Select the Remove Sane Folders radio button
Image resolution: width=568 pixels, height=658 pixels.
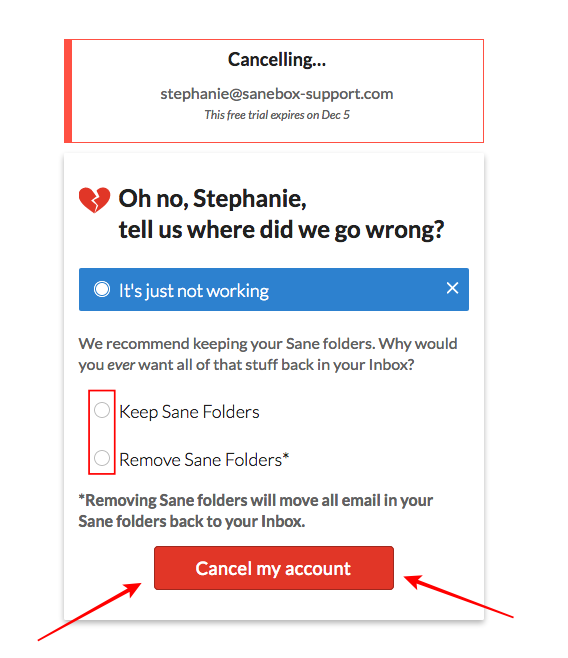coord(102,458)
